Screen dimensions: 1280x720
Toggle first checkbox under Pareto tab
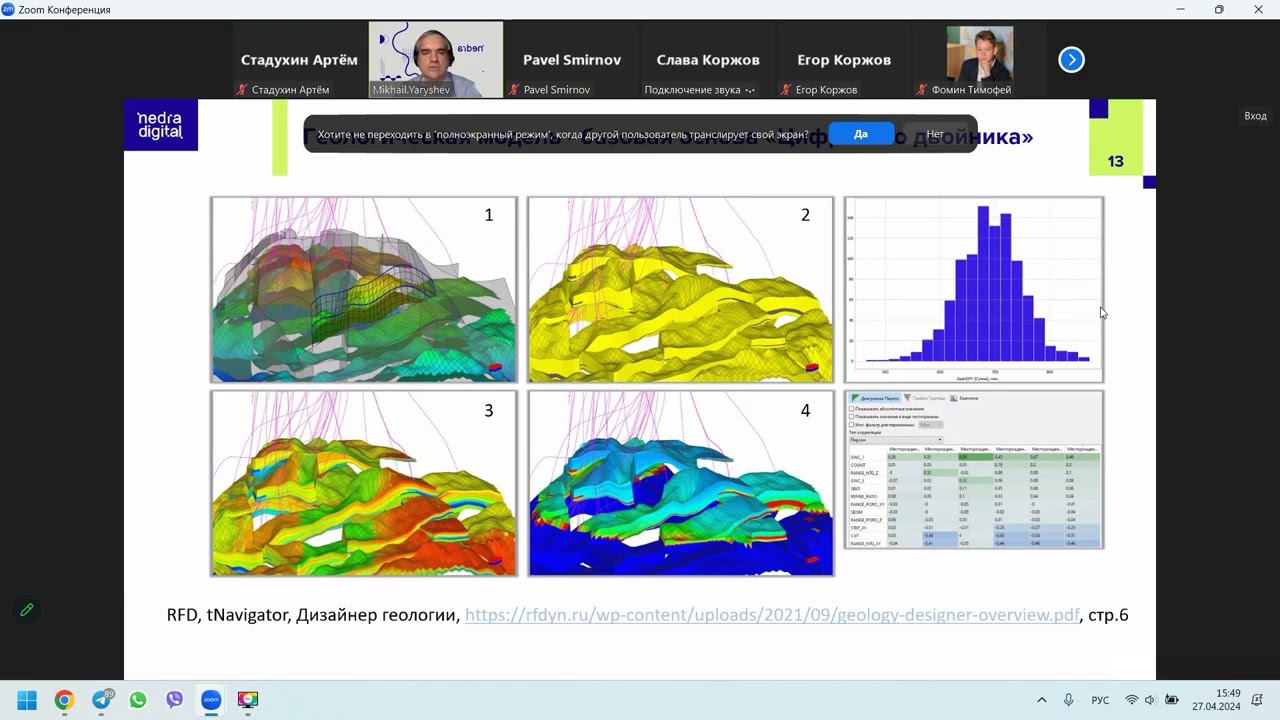pyautogui.click(x=852, y=408)
